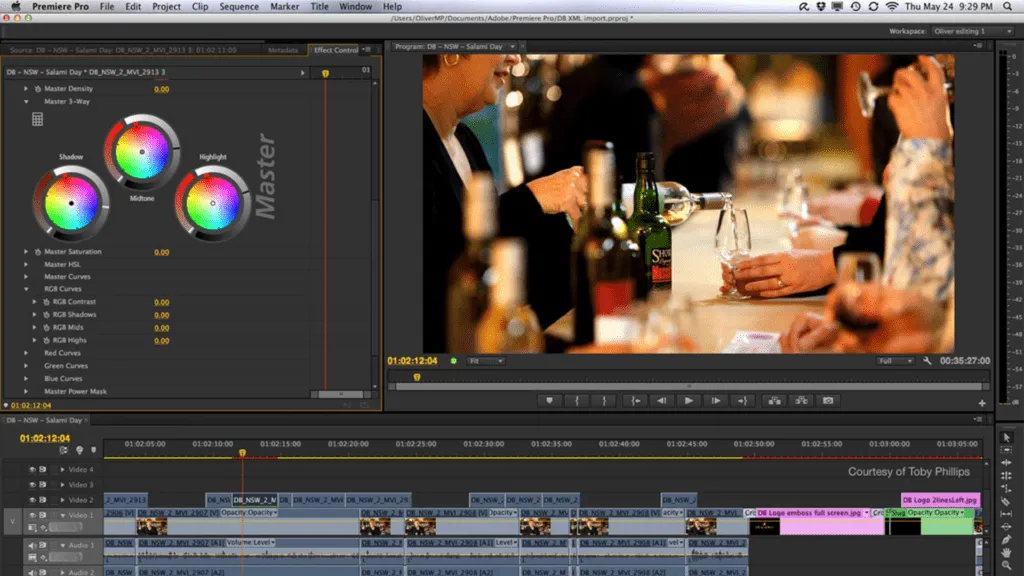Select the DB – NSW – Salami Day timeline tab

tap(44, 421)
